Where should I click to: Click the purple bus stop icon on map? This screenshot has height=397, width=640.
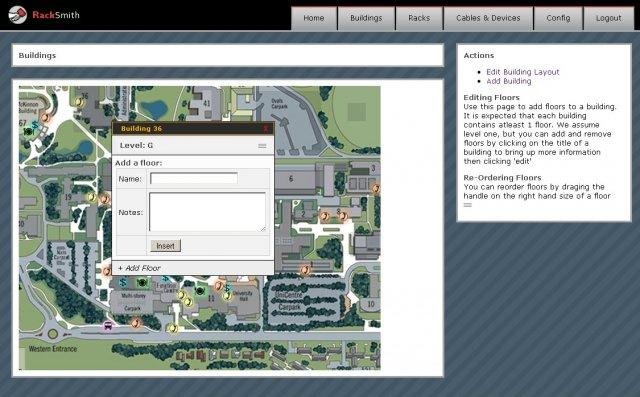(108, 326)
